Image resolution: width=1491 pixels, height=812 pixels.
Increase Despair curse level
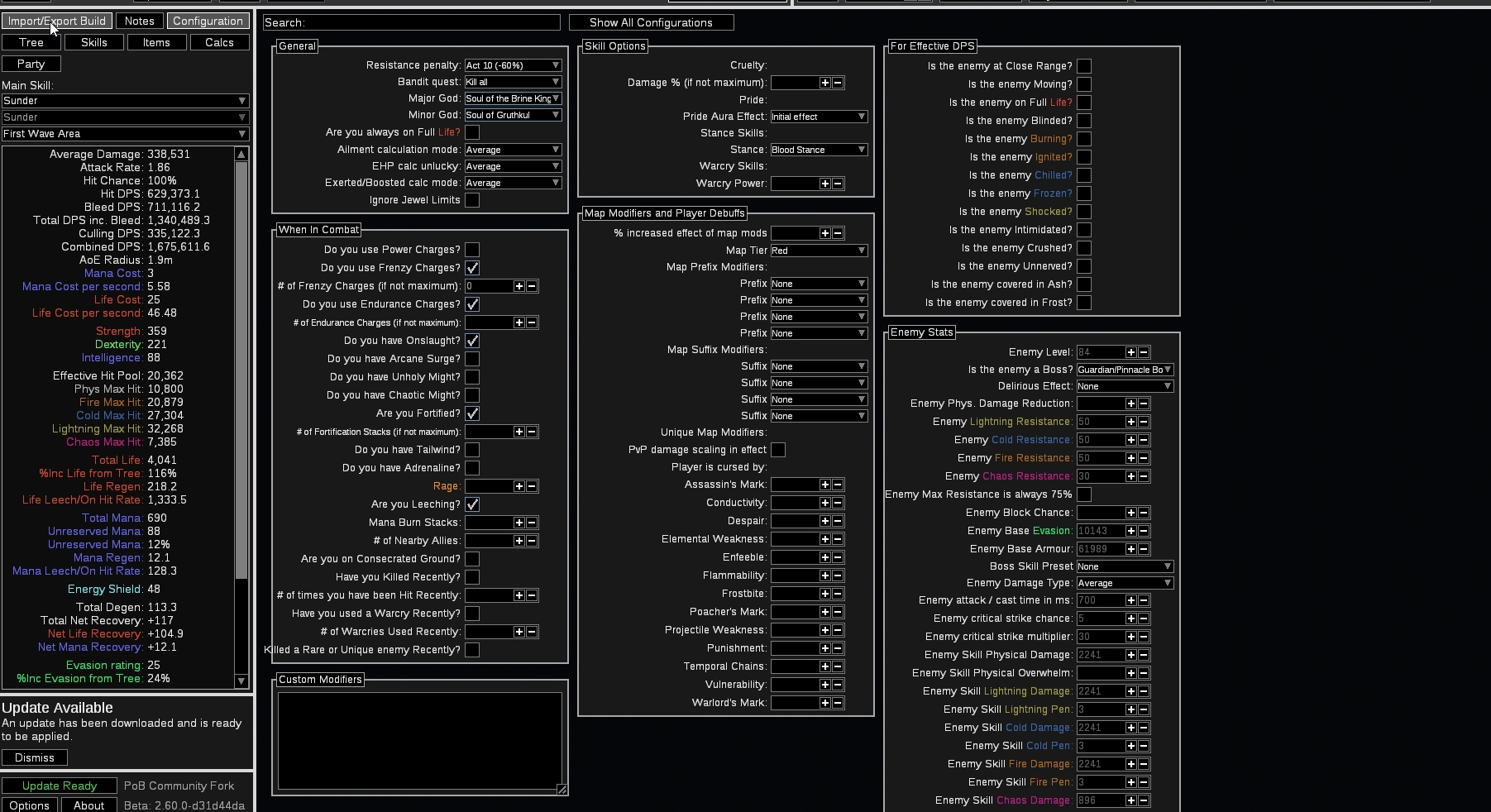point(824,521)
